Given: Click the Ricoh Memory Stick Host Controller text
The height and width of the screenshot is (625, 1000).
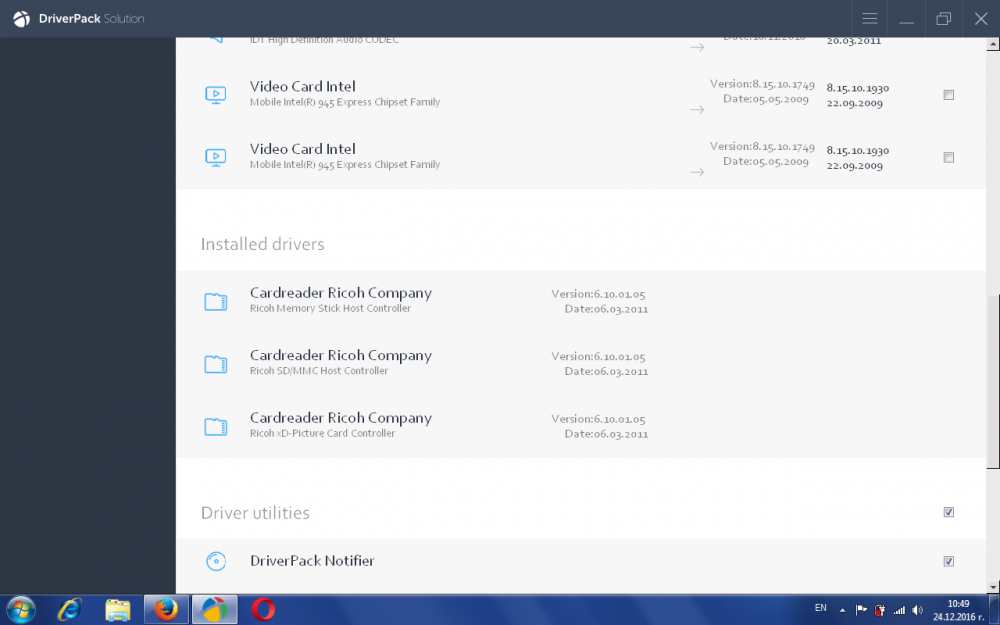Looking at the screenshot, I should pos(330,309).
